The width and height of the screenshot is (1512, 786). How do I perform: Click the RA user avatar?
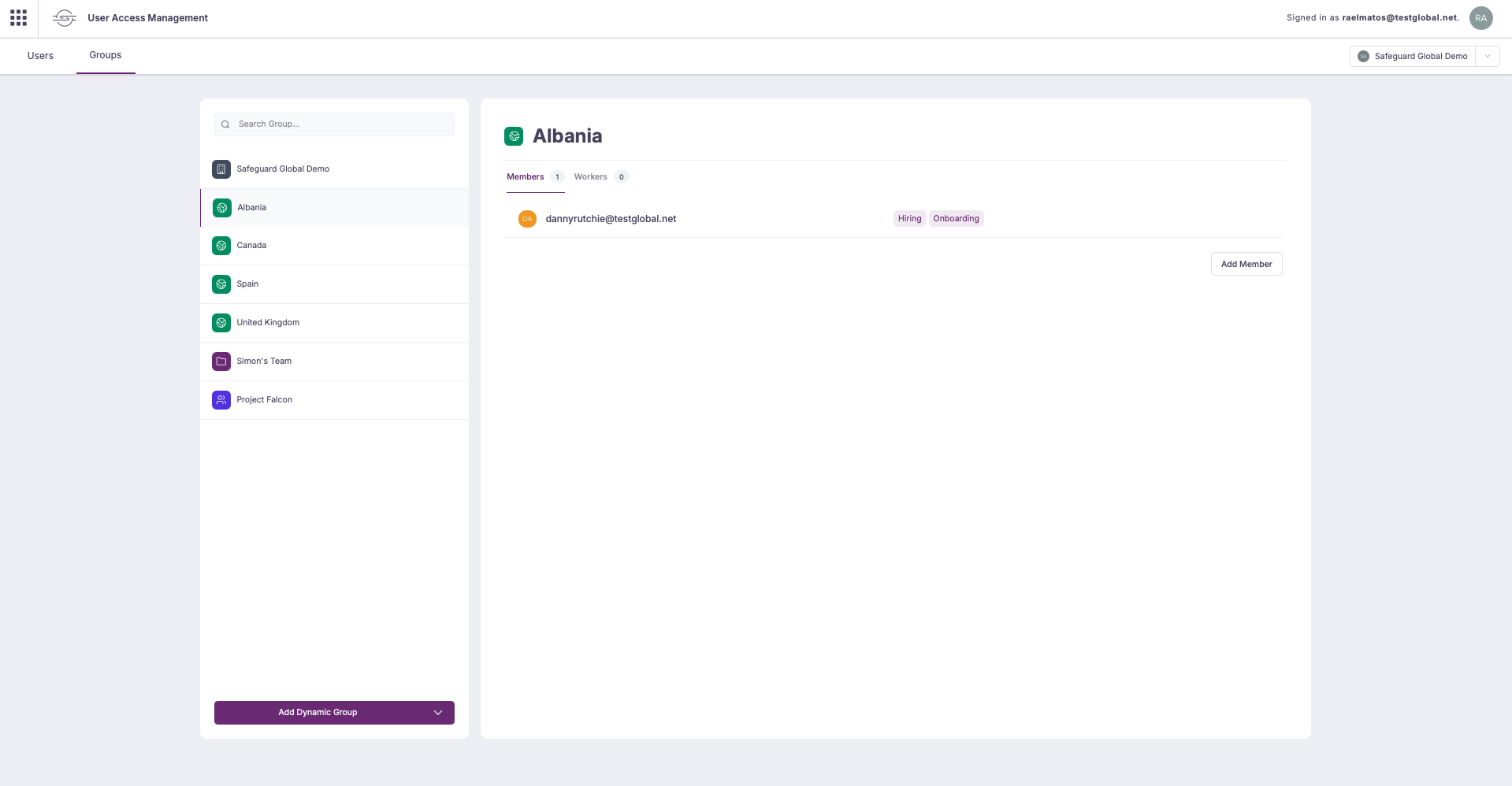1480,18
